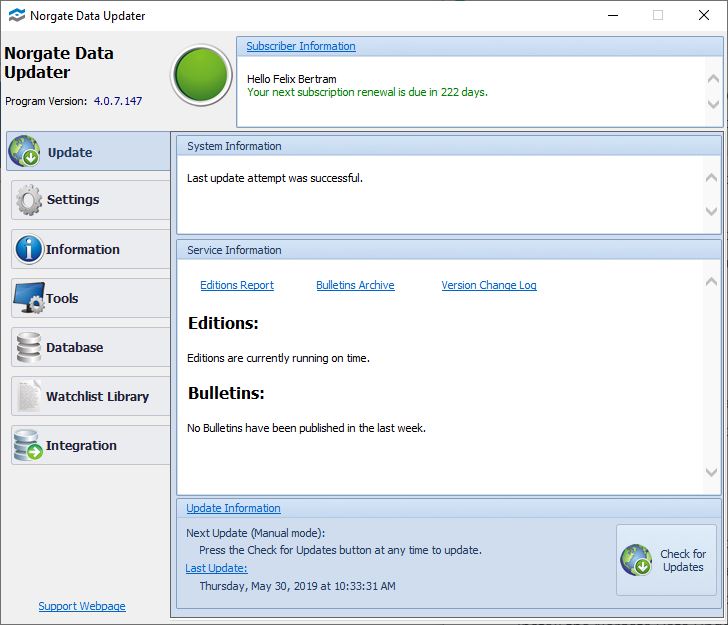
Task: Click the Tools monitor icon
Action: coord(29,298)
